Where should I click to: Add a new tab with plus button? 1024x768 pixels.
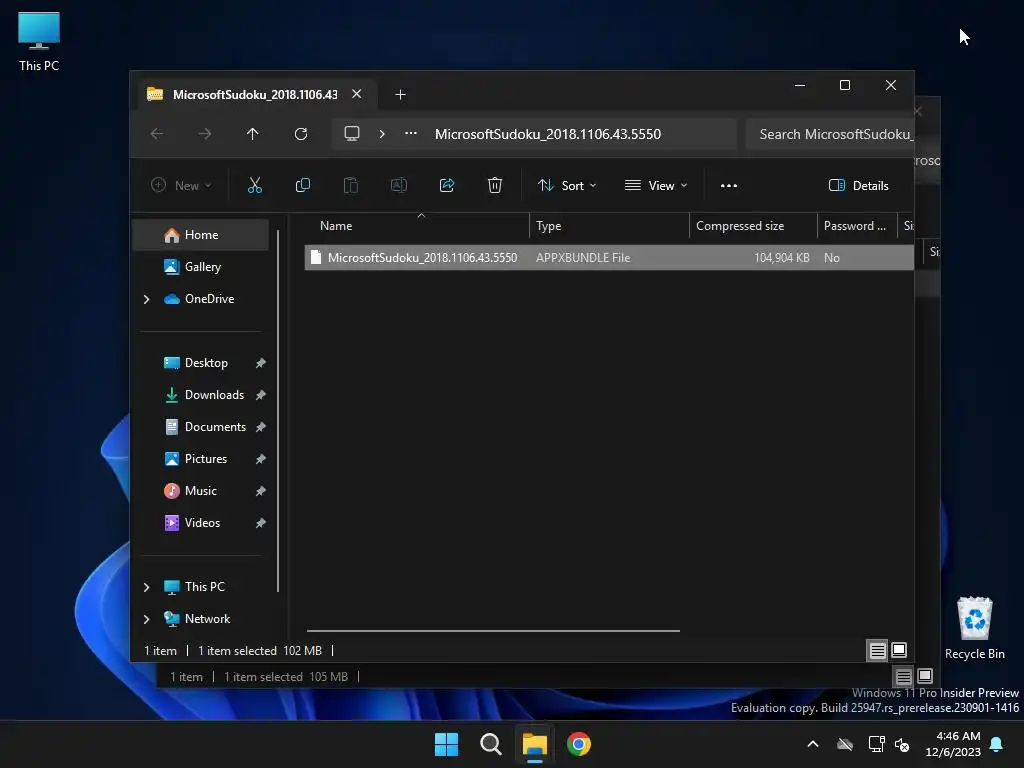[x=400, y=95]
